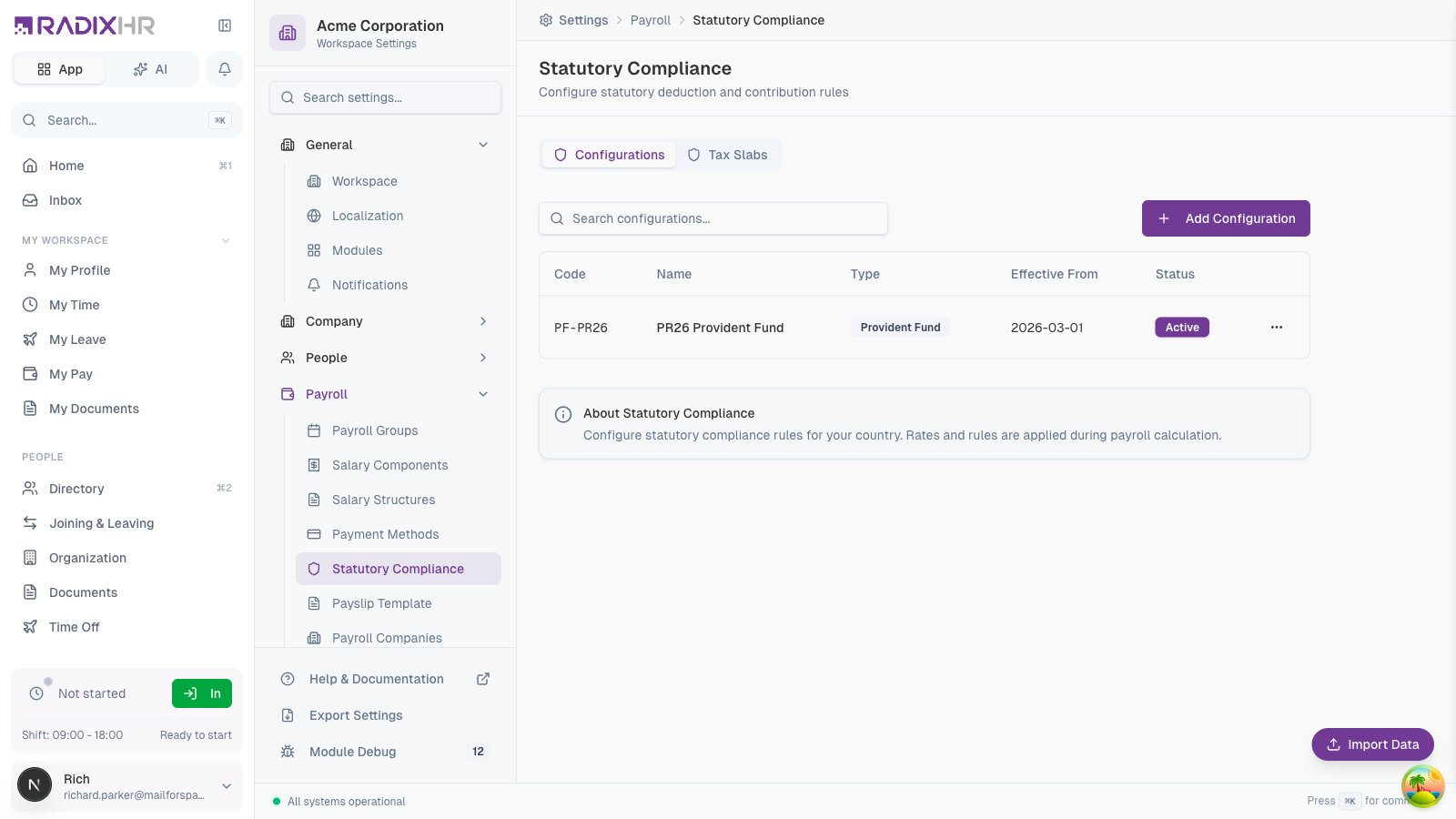1456x819 pixels.
Task: Open row actions menu for PF-PR26
Action: pyautogui.click(x=1277, y=328)
